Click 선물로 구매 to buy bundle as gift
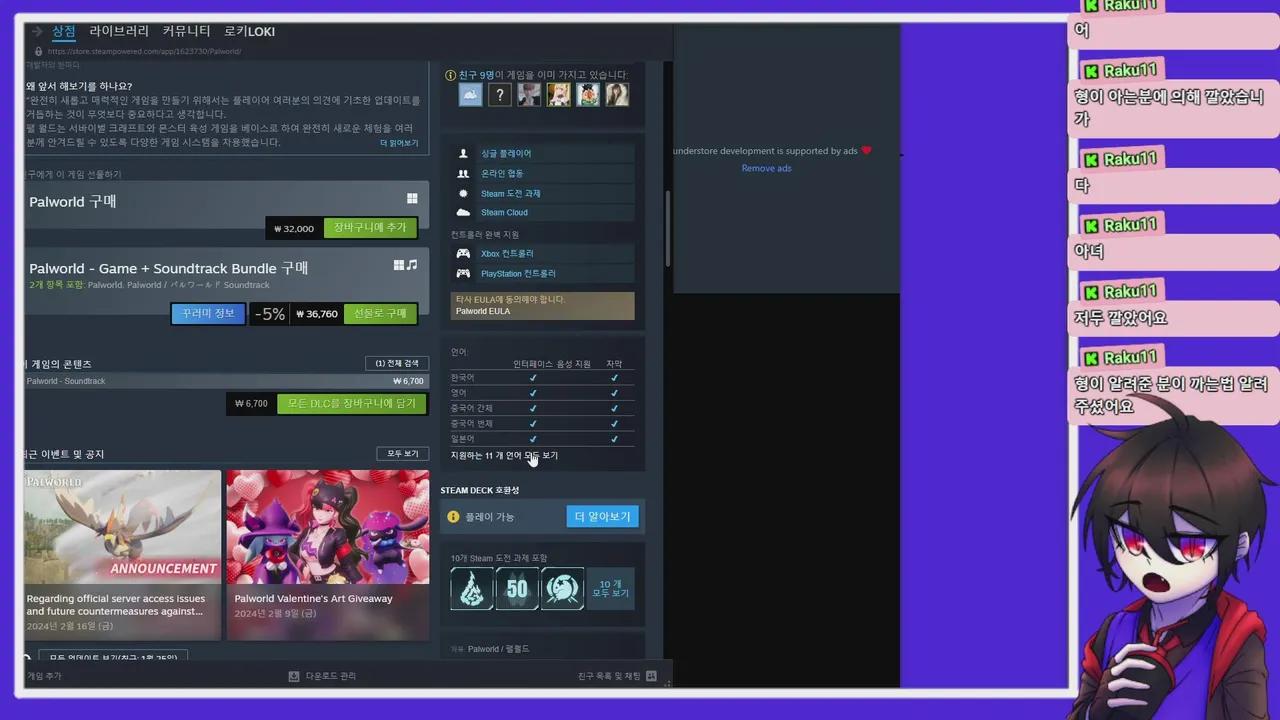Image resolution: width=1280 pixels, height=720 pixels. point(380,313)
